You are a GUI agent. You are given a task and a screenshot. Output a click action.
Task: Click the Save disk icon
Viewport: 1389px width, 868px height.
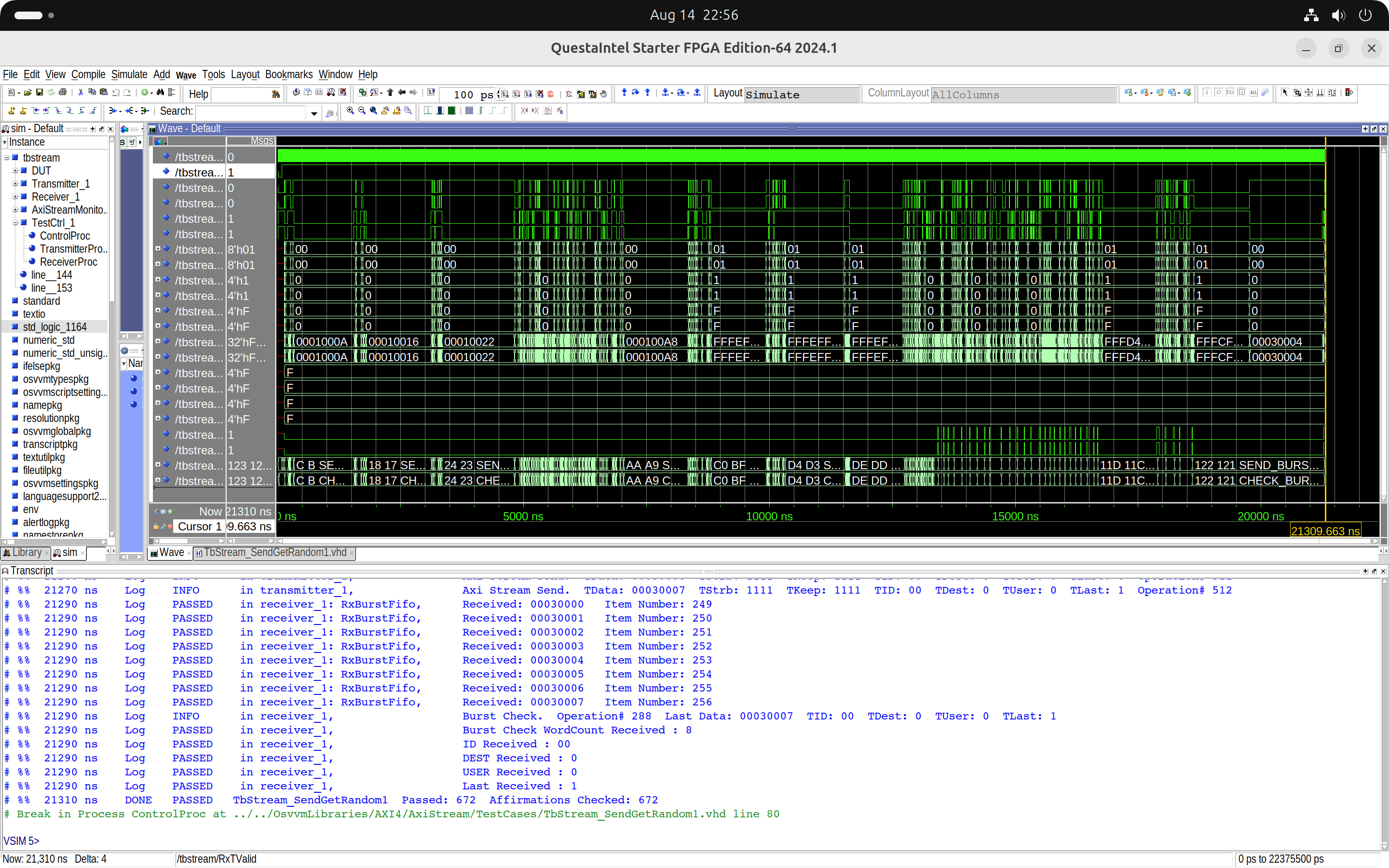[40, 93]
